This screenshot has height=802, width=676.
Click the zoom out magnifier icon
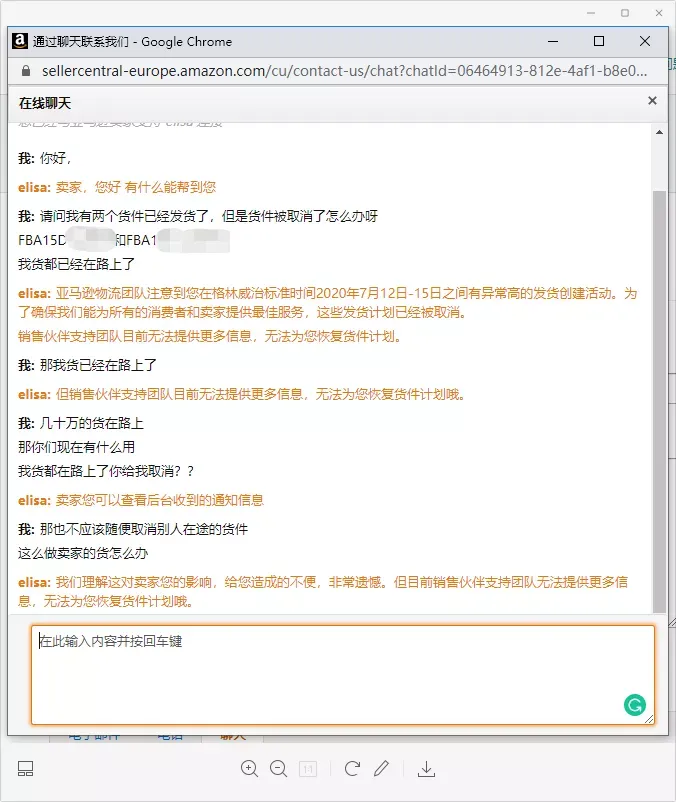pyautogui.click(x=279, y=769)
